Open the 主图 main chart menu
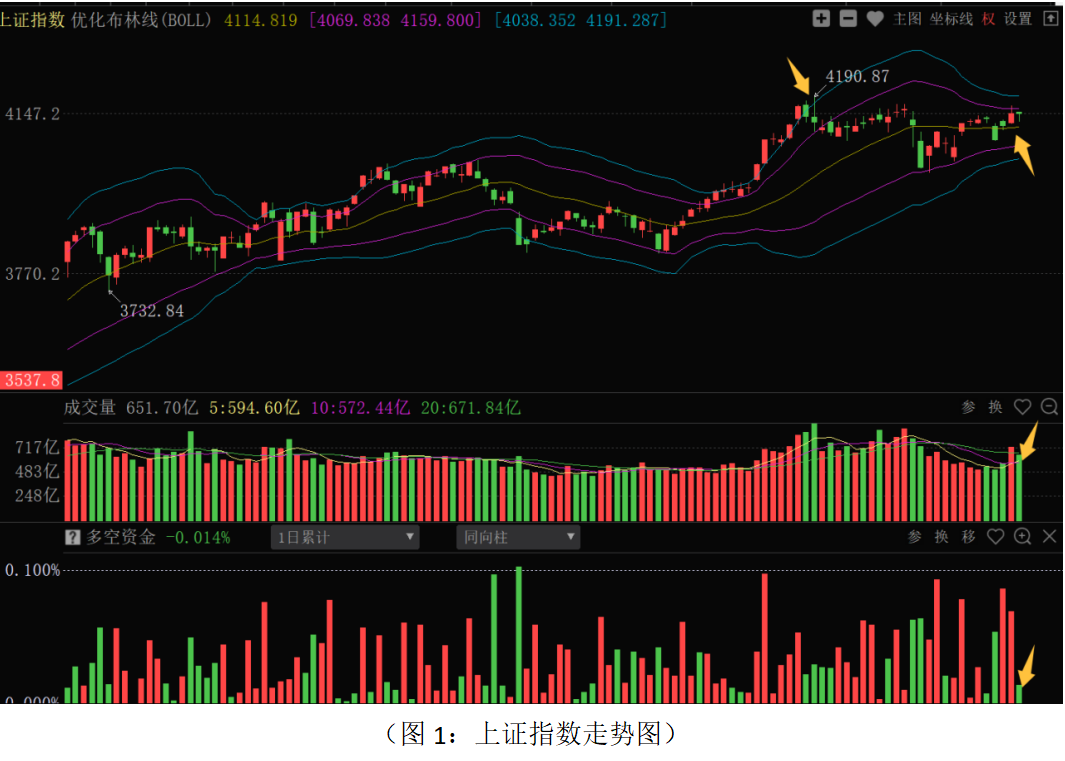 click(x=907, y=19)
